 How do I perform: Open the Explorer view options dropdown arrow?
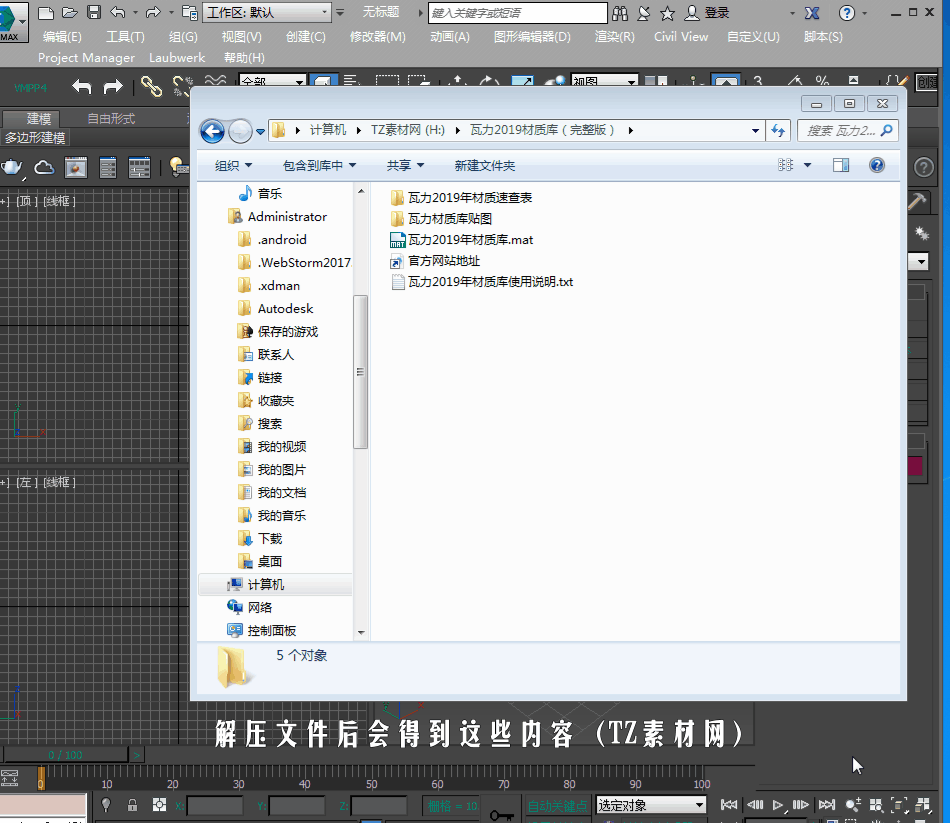(x=807, y=165)
